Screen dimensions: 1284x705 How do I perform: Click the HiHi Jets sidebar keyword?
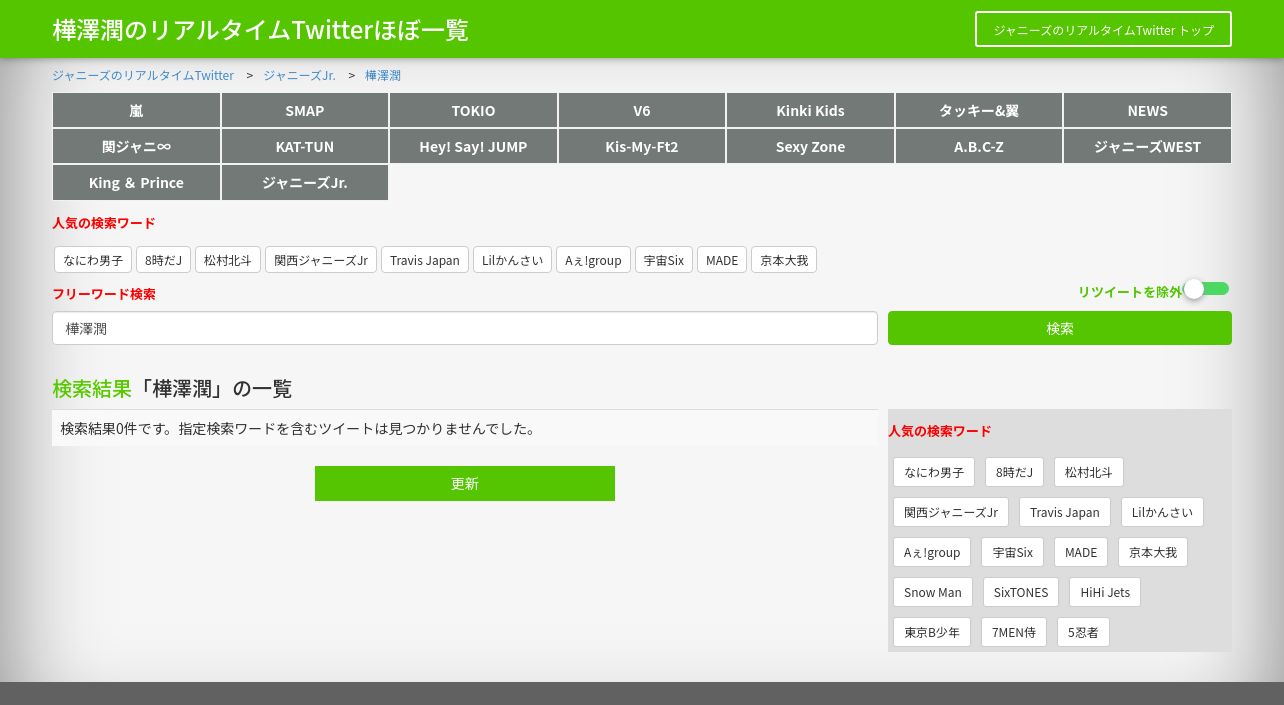(x=1105, y=592)
